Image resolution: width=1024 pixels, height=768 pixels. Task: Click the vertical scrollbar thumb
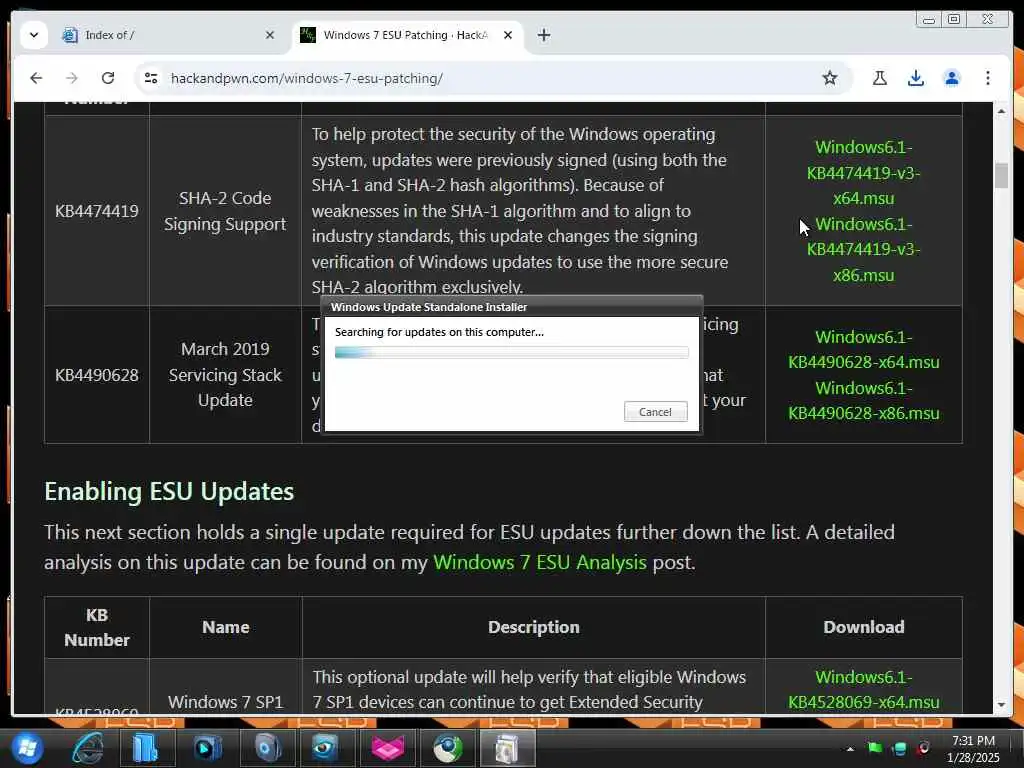click(x=1001, y=175)
